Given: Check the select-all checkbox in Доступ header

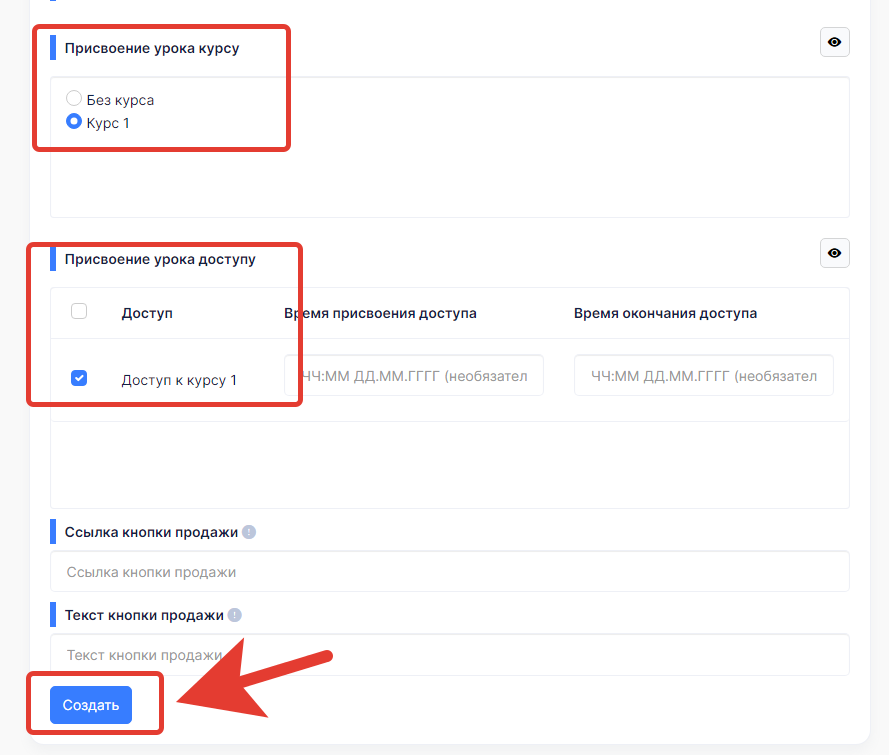Looking at the screenshot, I should [x=79, y=311].
